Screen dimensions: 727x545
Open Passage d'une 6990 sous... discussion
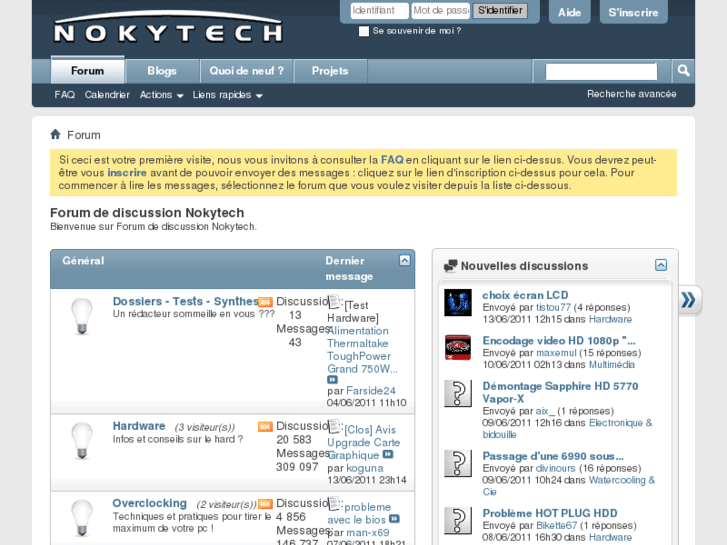point(553,456)
